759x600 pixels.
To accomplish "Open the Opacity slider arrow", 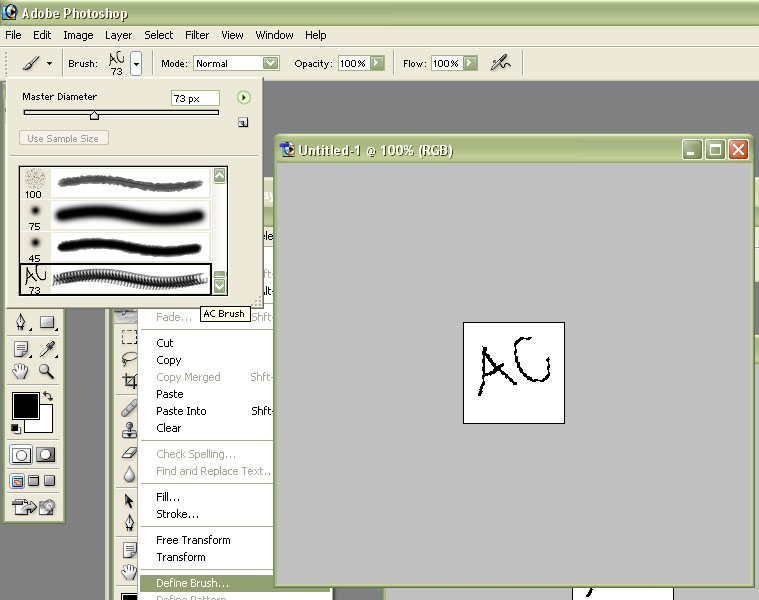I will point(377,63).
